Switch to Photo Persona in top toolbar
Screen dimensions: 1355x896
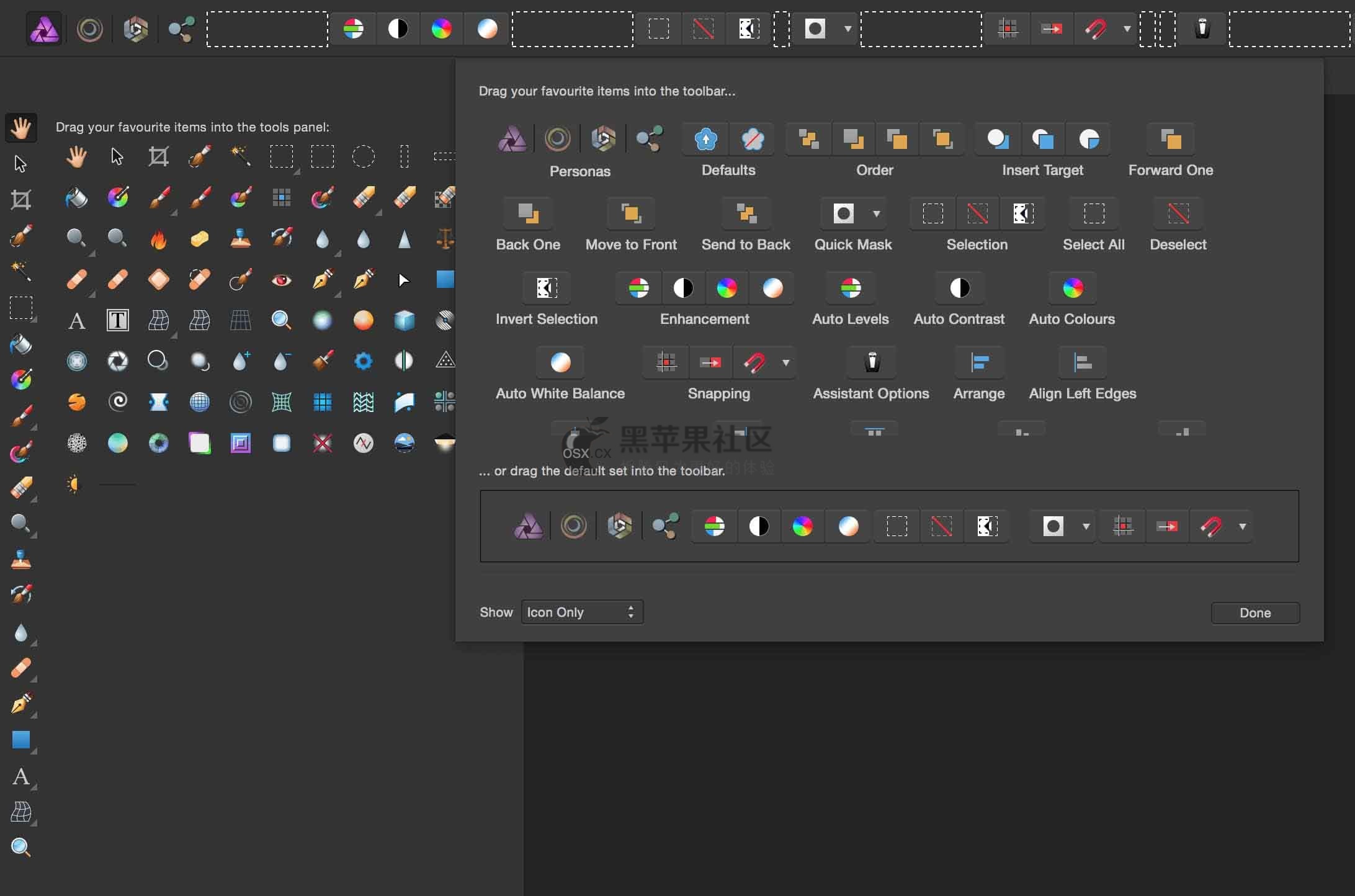45,29
